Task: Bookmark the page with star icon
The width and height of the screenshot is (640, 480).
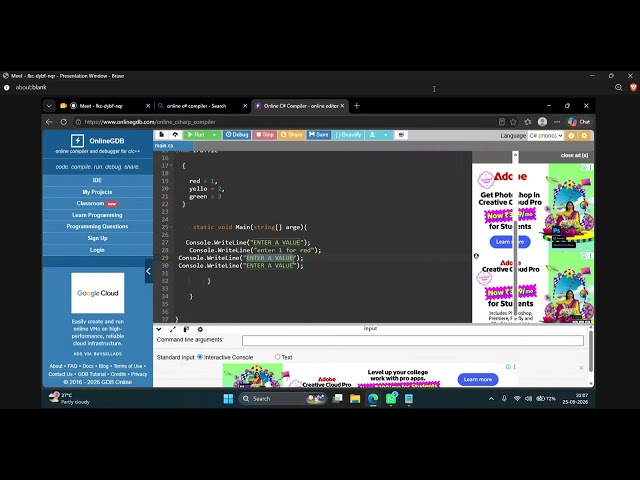Action: tap(513, 122)
